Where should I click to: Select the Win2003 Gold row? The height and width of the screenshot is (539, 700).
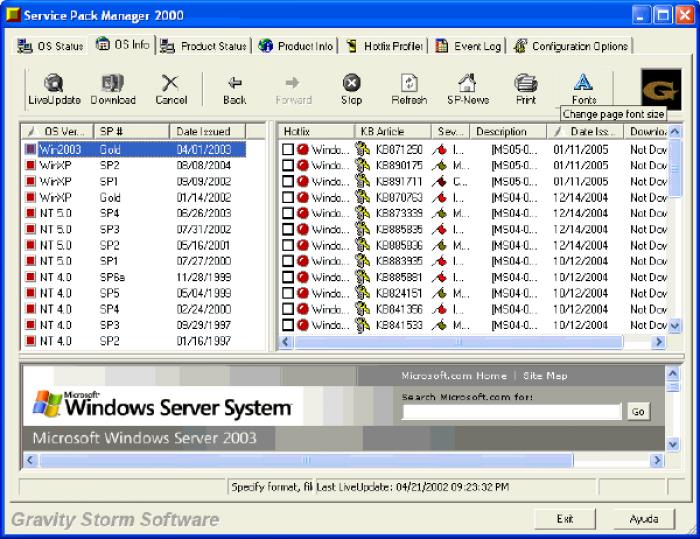(134, 149)
